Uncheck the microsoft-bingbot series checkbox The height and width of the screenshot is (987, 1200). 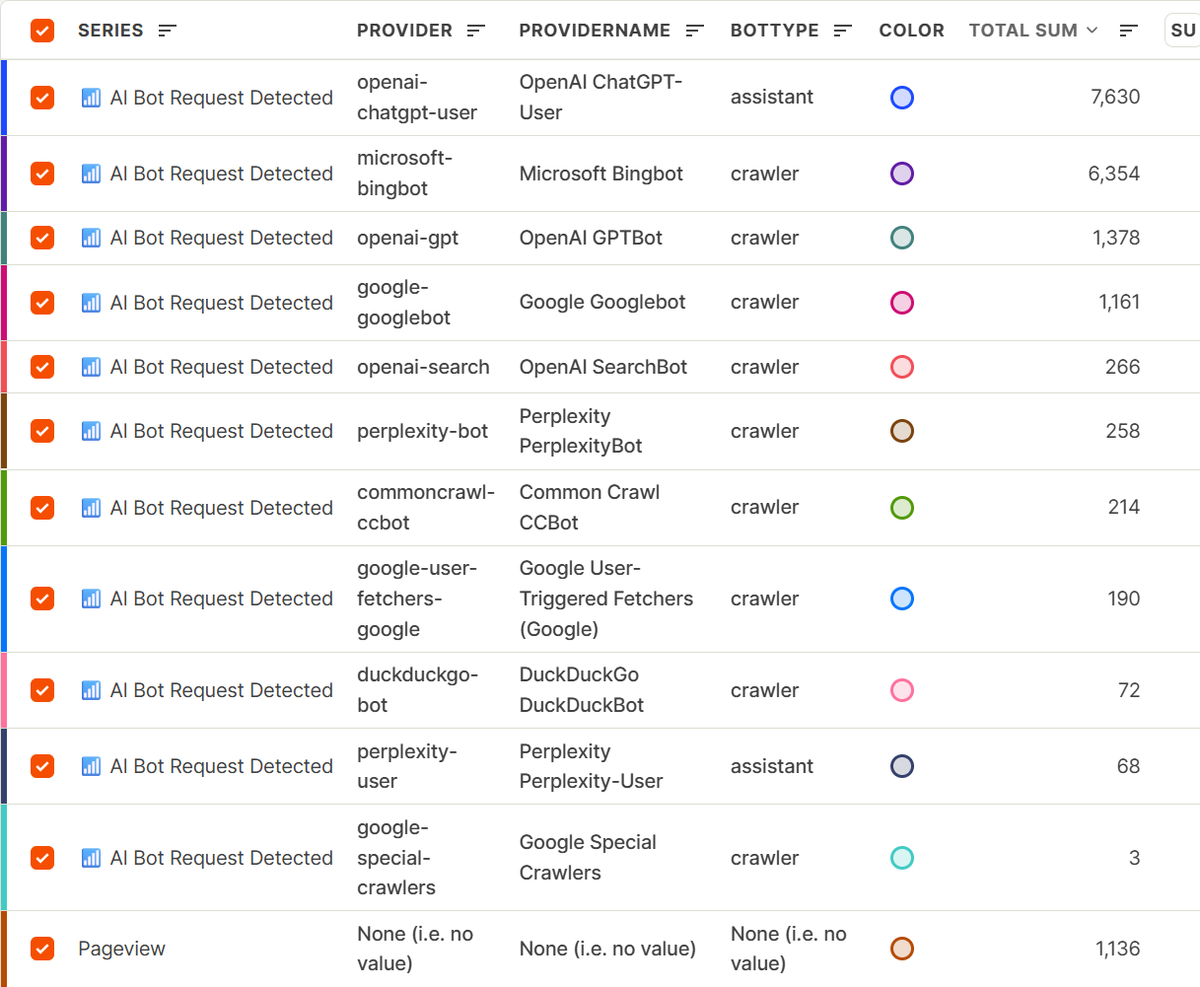[x=42, y=174]
